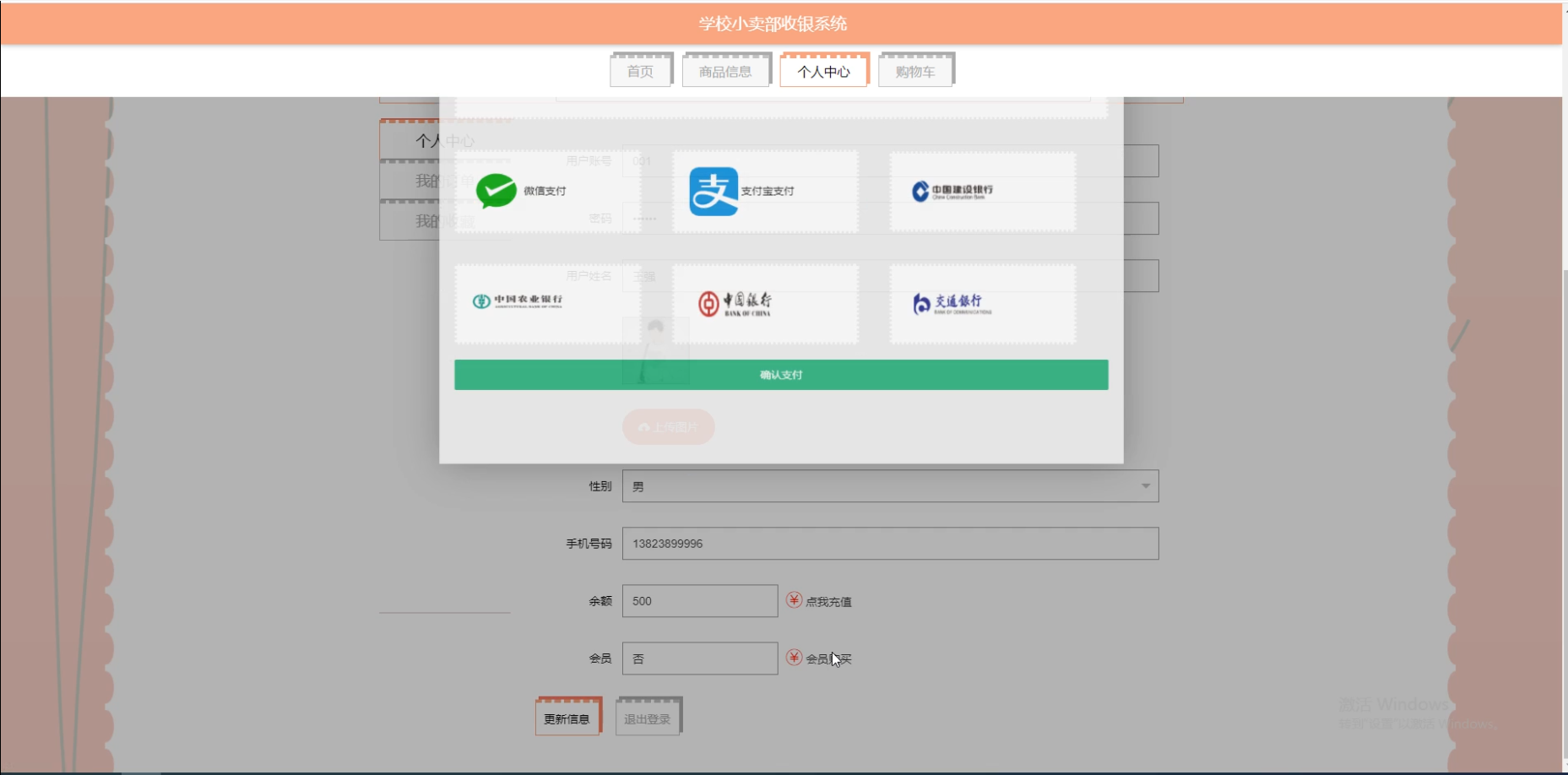
Task: Click the 会员 membership input field
Action: point(700,658)
